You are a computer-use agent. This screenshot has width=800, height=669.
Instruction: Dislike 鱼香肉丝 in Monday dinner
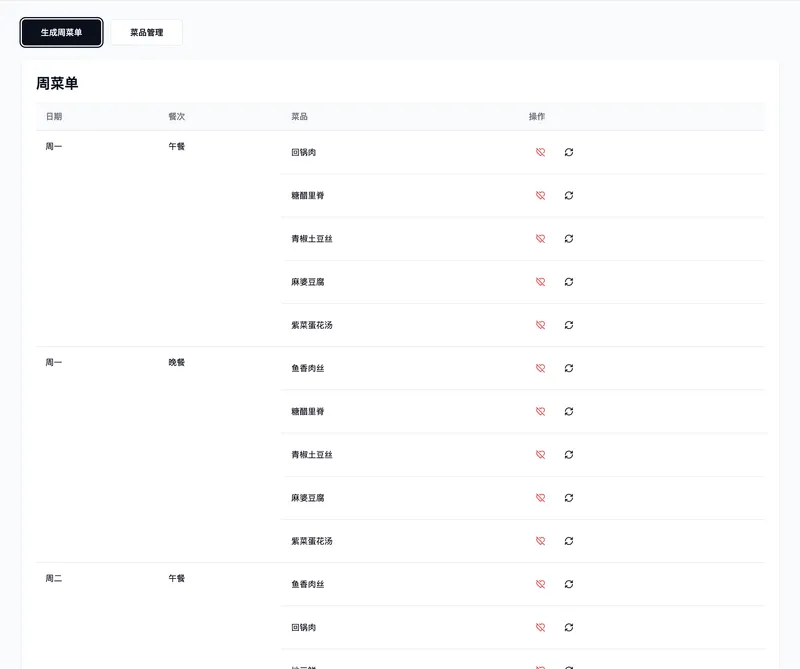pos(540,368)
